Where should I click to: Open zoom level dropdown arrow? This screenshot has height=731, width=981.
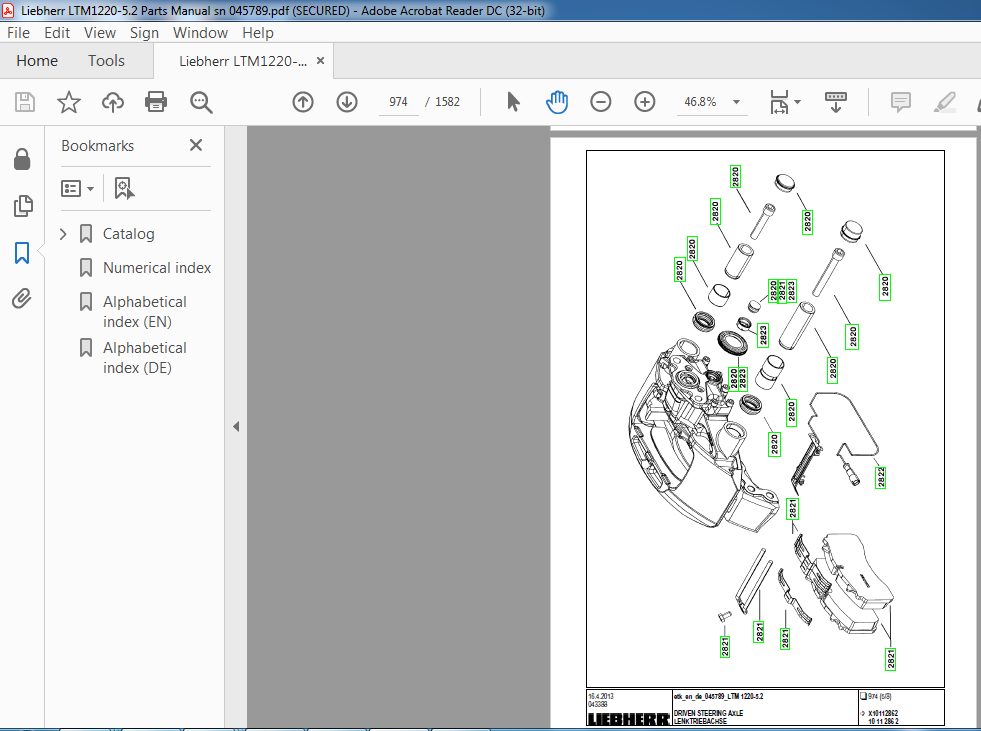pyautogui.click(x=736, y=102)
